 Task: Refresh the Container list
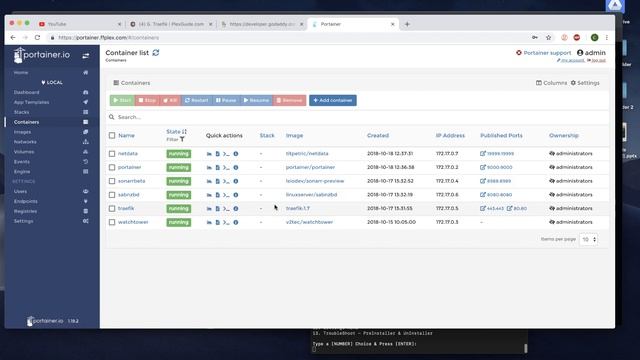point(156,53)
